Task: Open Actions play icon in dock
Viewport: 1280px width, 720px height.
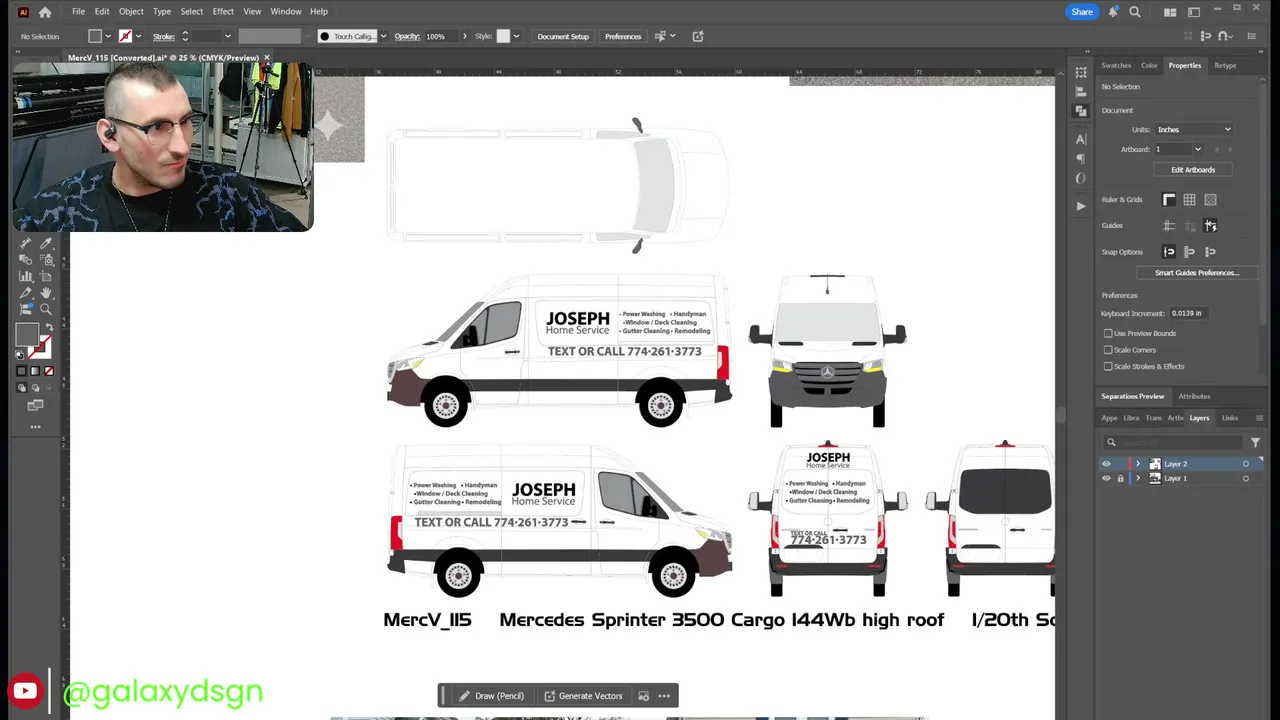Action: click(1081, 206)
